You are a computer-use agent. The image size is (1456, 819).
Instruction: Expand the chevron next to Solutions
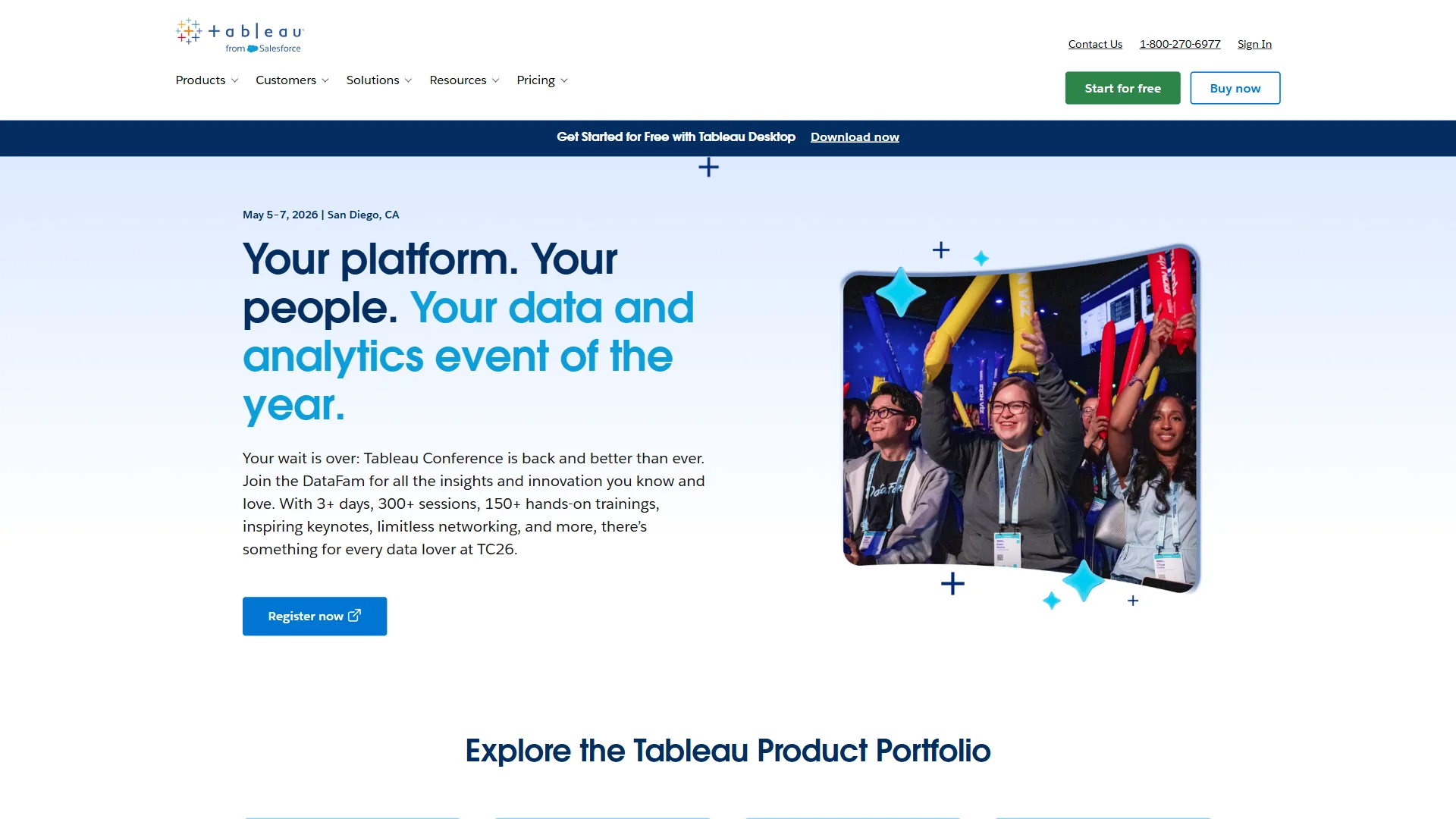click(x=409, y=81)
